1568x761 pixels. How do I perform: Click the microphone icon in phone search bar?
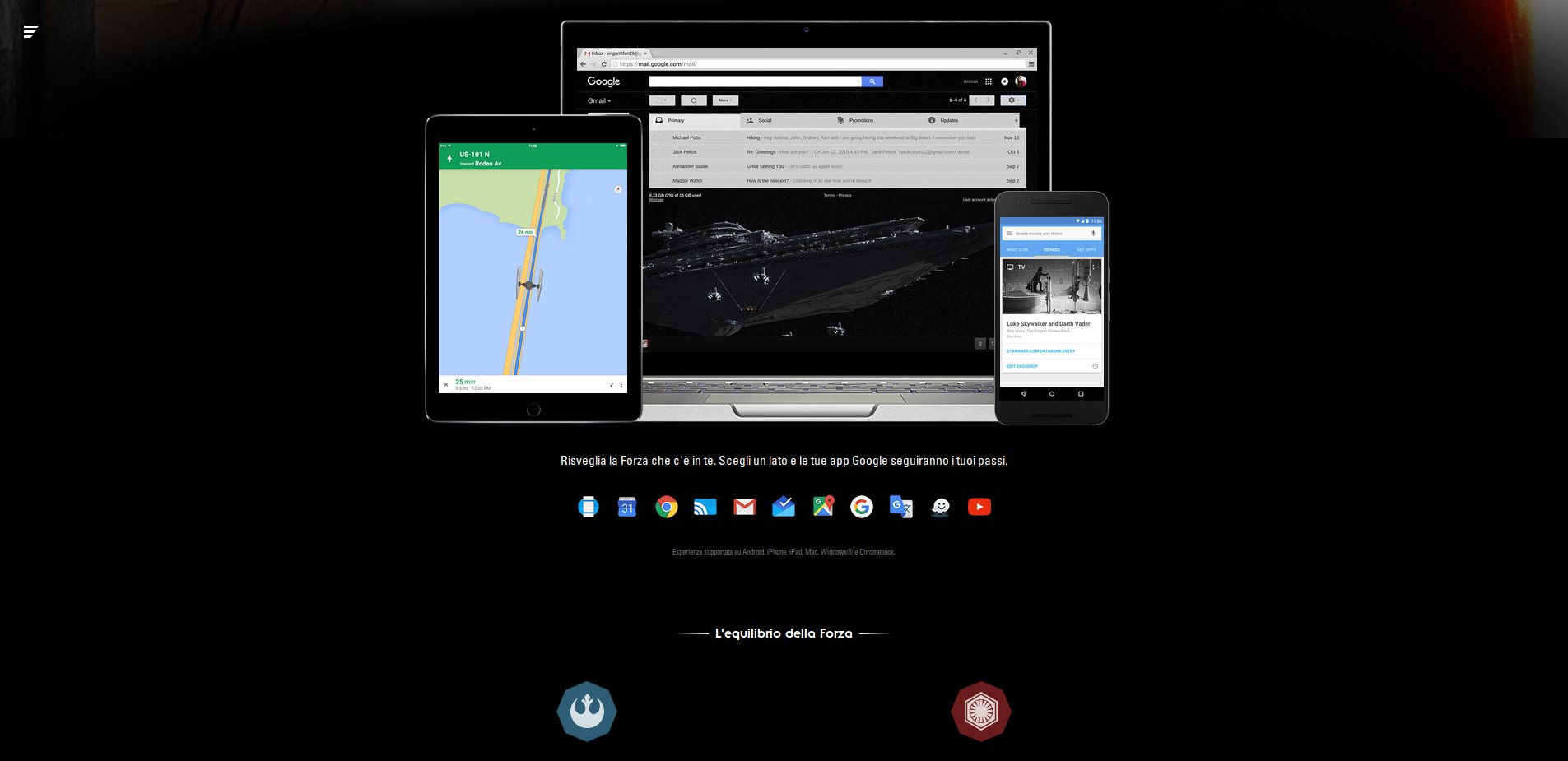[x=1093, y=234]
